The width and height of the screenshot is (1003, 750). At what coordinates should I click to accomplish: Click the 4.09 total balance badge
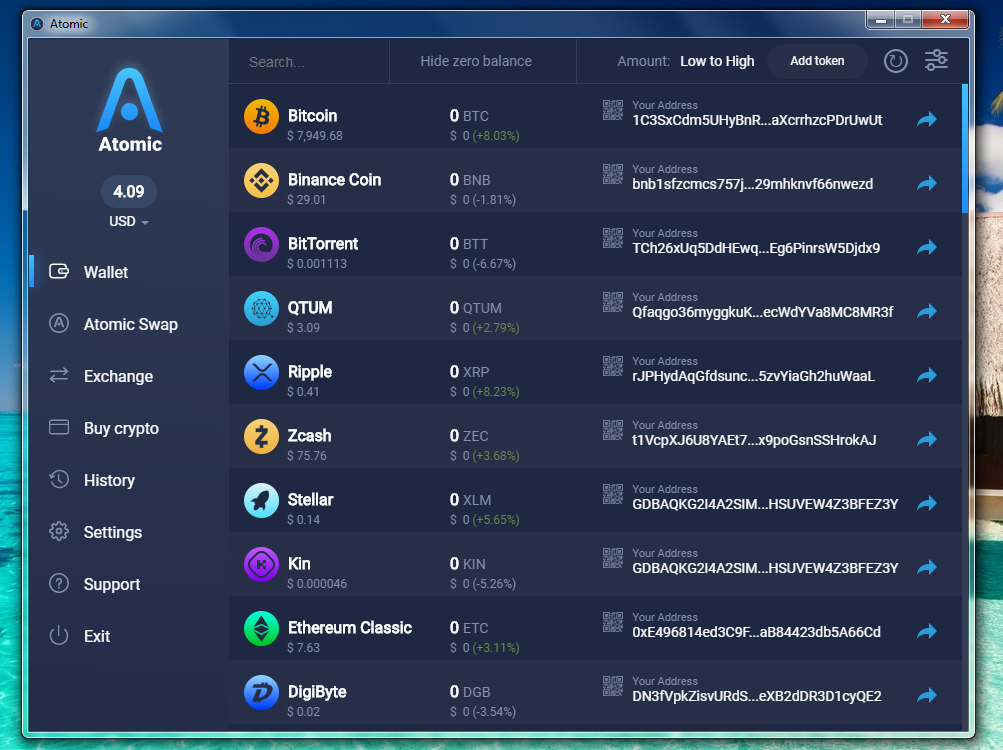click(129, 191)
